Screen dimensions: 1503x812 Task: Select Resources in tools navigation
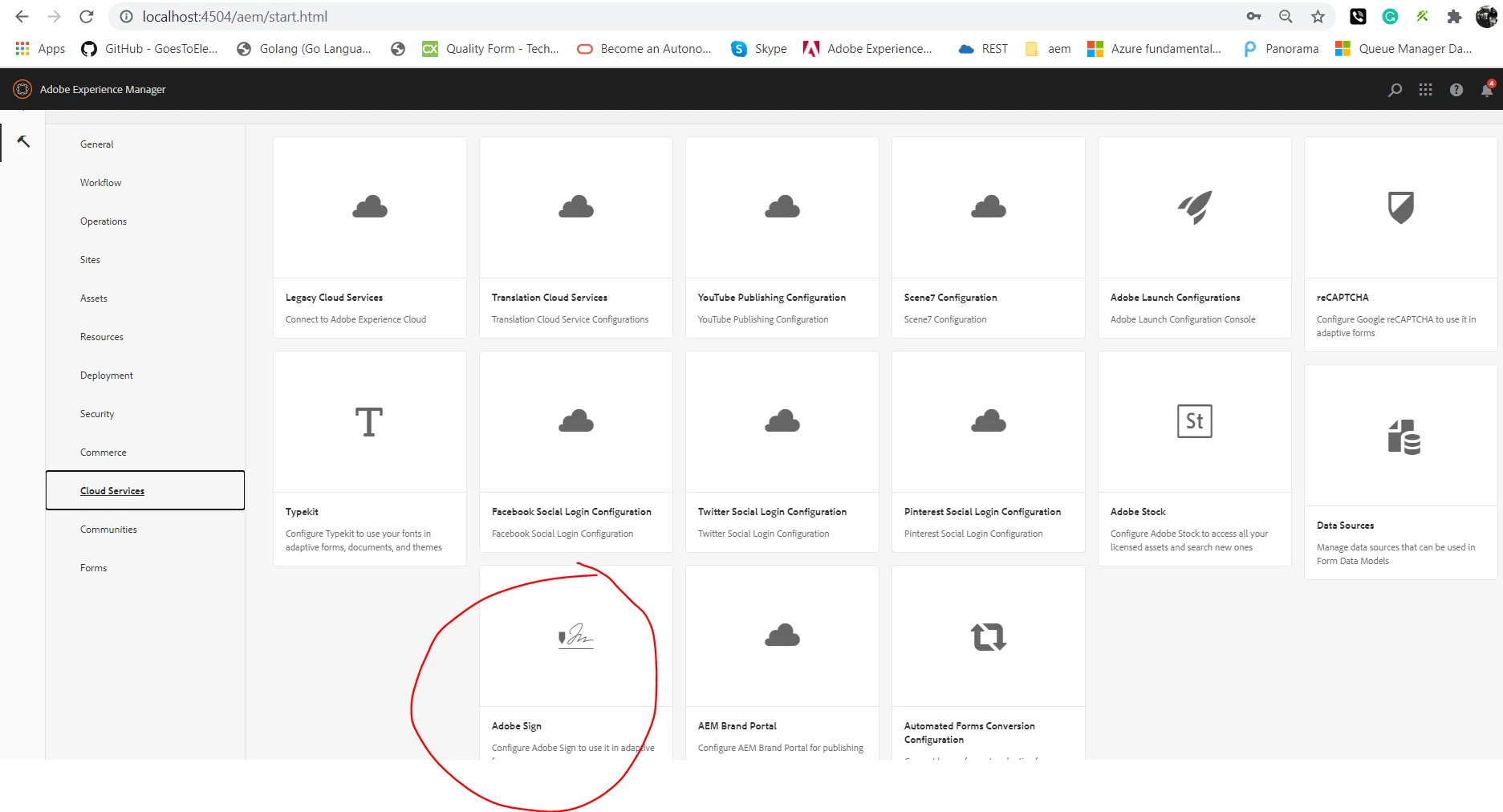coord(102,337)
